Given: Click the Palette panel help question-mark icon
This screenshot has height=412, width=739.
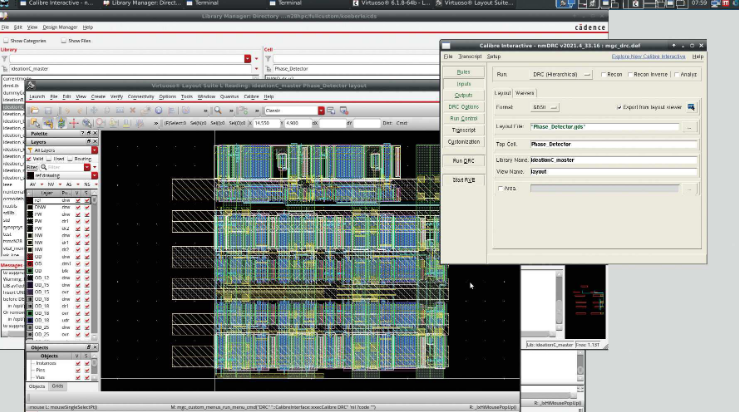Looking at the screenshot, I should click(x=82, y=133).
